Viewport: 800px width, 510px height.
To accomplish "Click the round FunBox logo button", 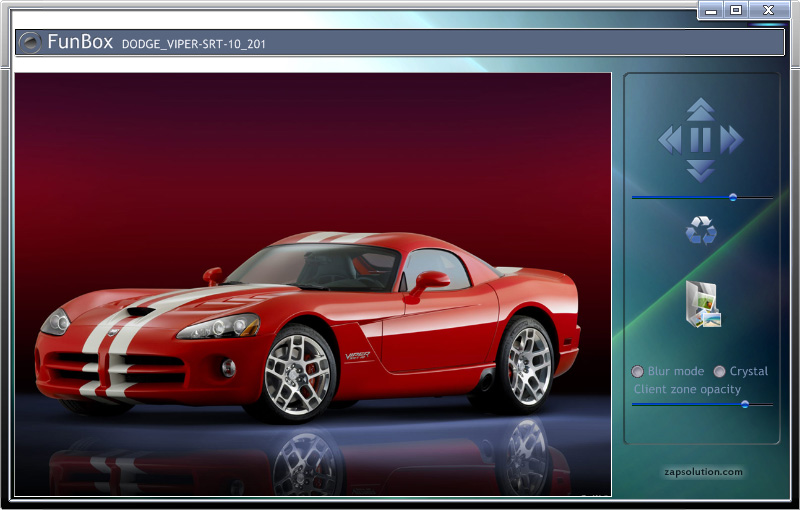I will [30, 42].
